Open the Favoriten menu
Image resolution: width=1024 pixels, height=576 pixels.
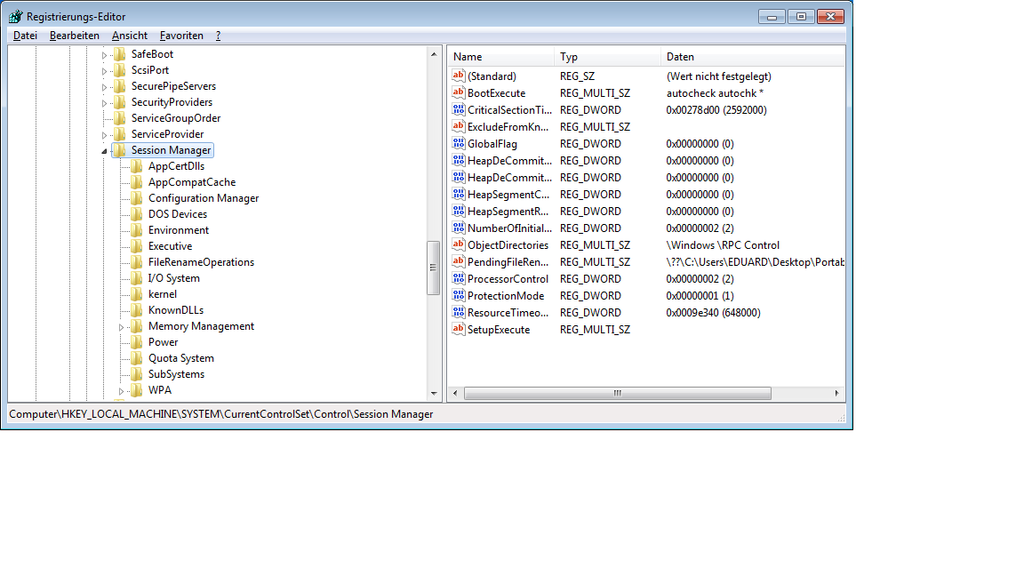pyautogui.click(x=181, y=36)
